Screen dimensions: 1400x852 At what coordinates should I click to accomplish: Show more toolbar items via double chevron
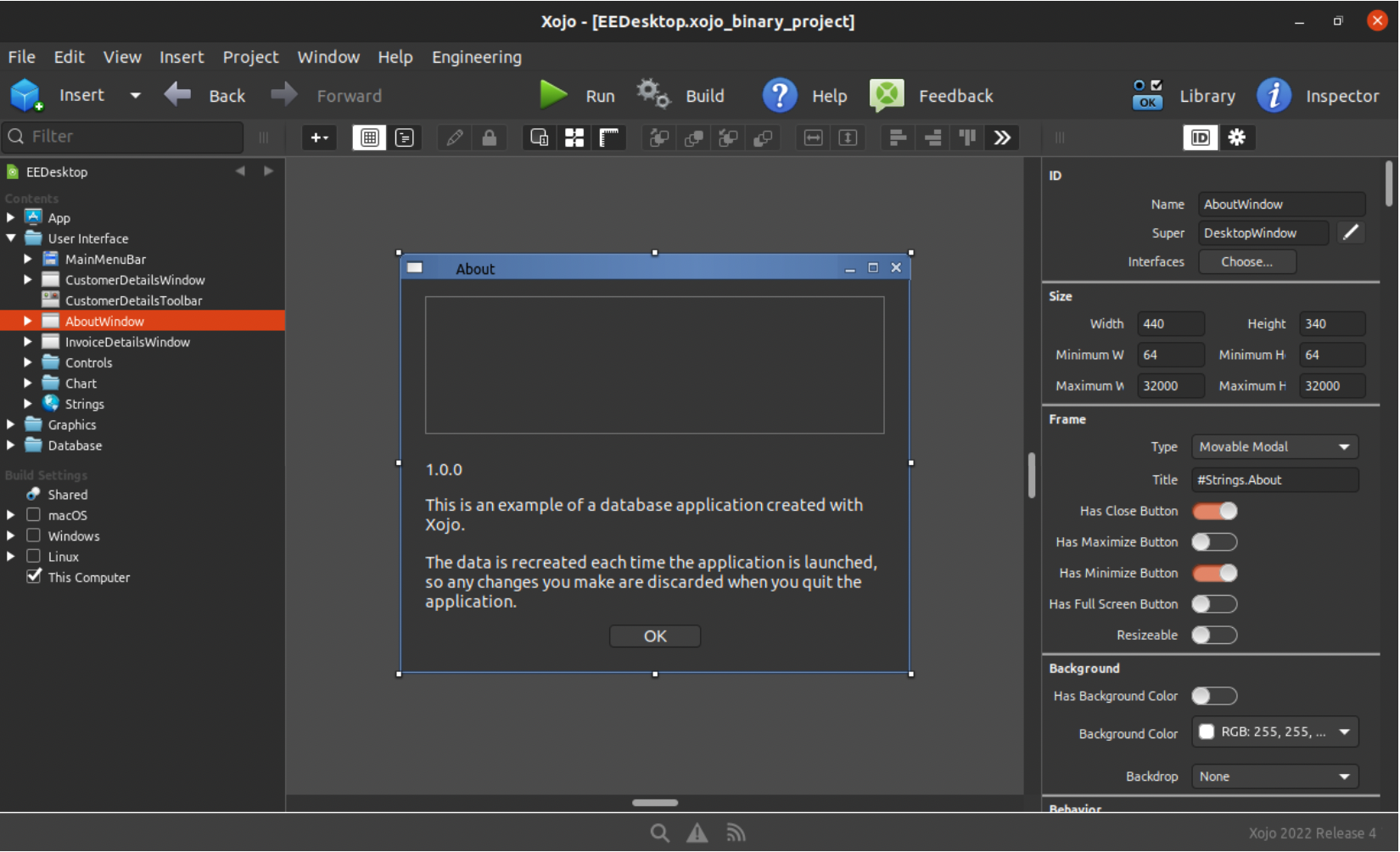click(1003, 137)
